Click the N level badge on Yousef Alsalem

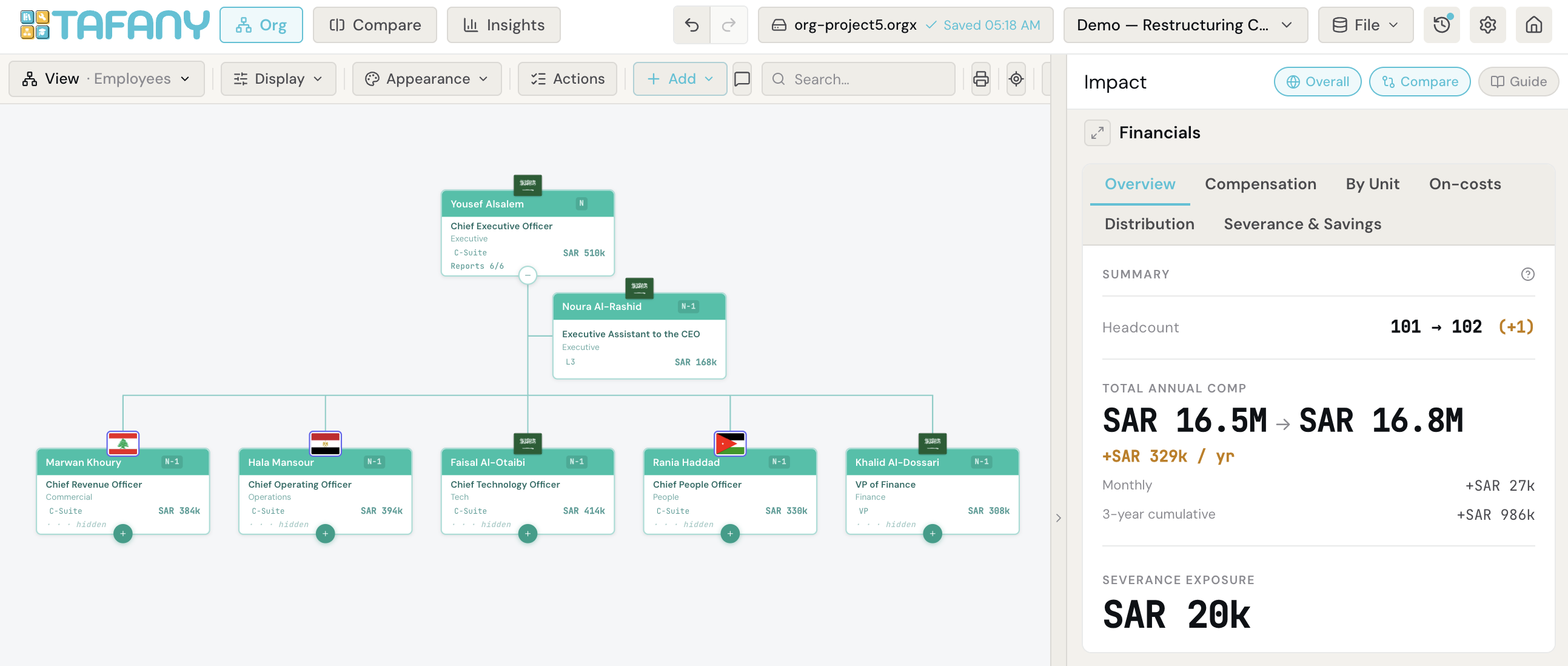(581, 203)
